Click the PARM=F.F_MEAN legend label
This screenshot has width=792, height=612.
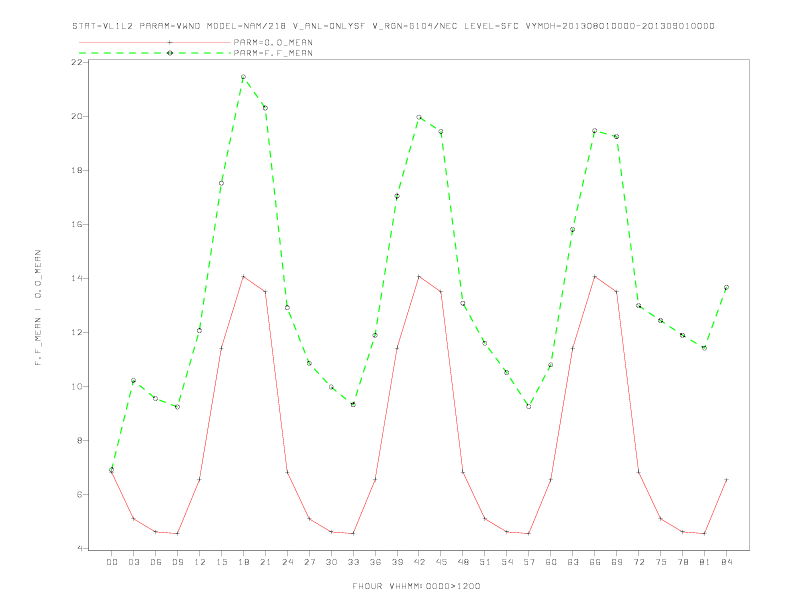click(273, 53)
